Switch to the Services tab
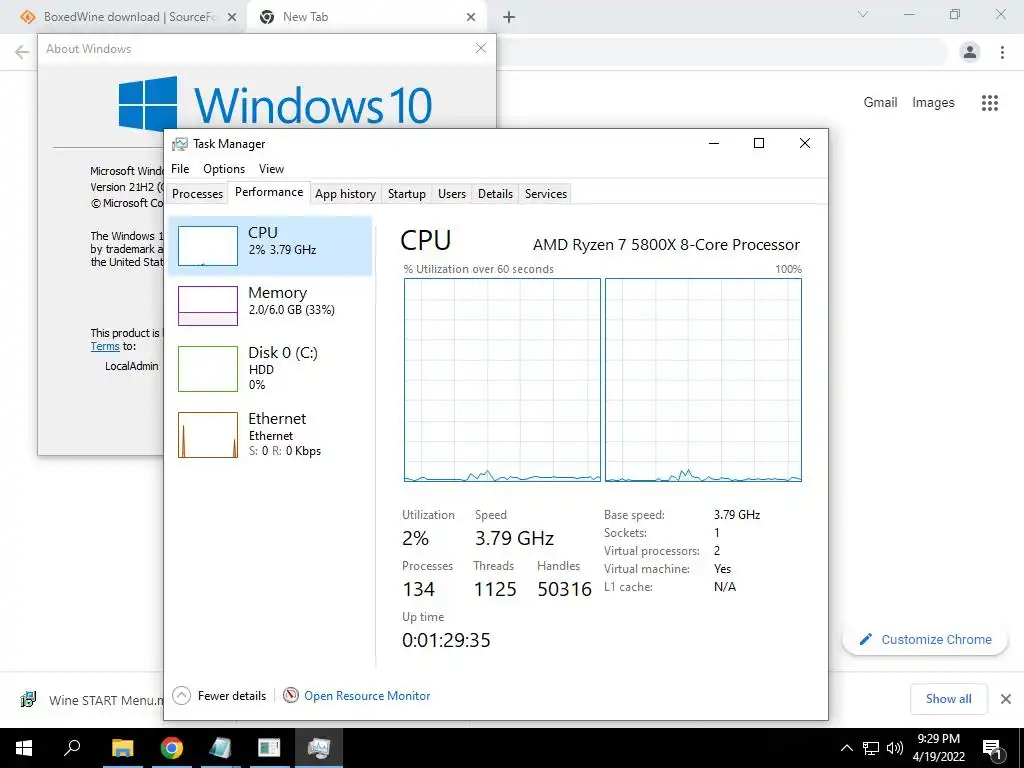Screen dimensions: 1024x768 [x=545, y=194]
